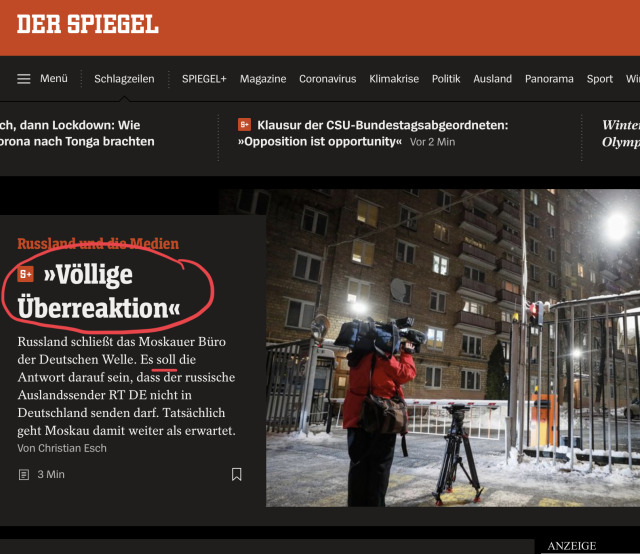Bookmark the Völlige Überreaktion article

(x=236, y=474)
